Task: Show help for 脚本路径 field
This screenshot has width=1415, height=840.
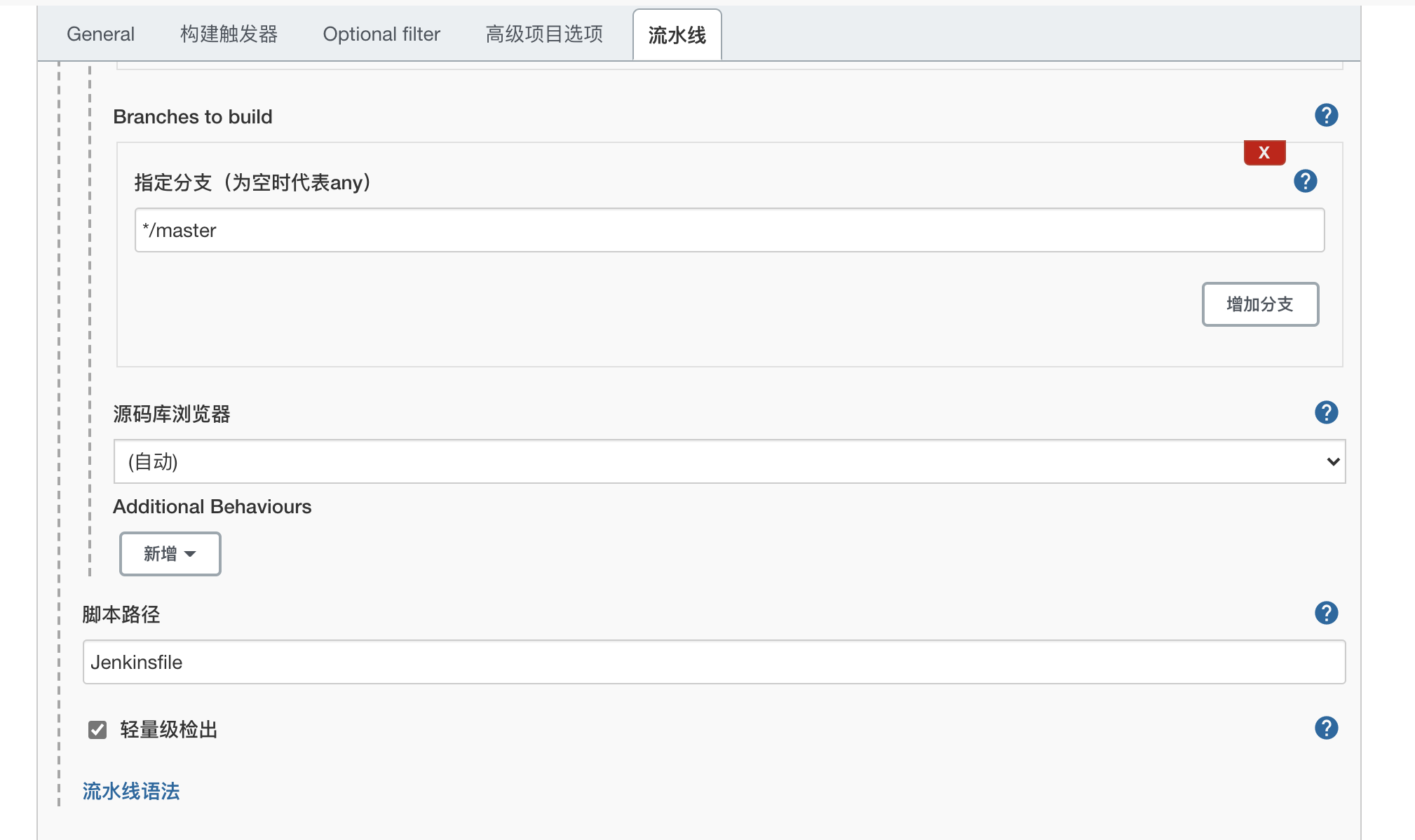Action: click(x=1326, y=613)
